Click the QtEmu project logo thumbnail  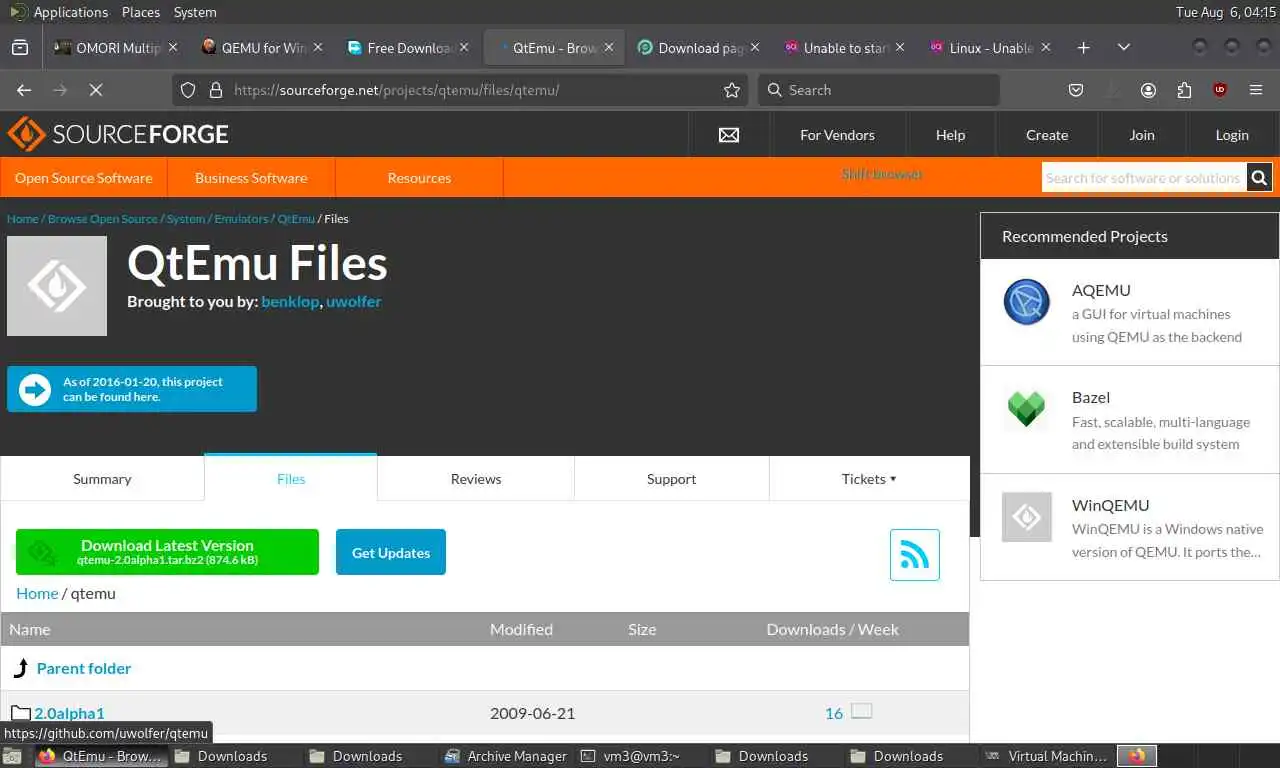tap(57, 286)
